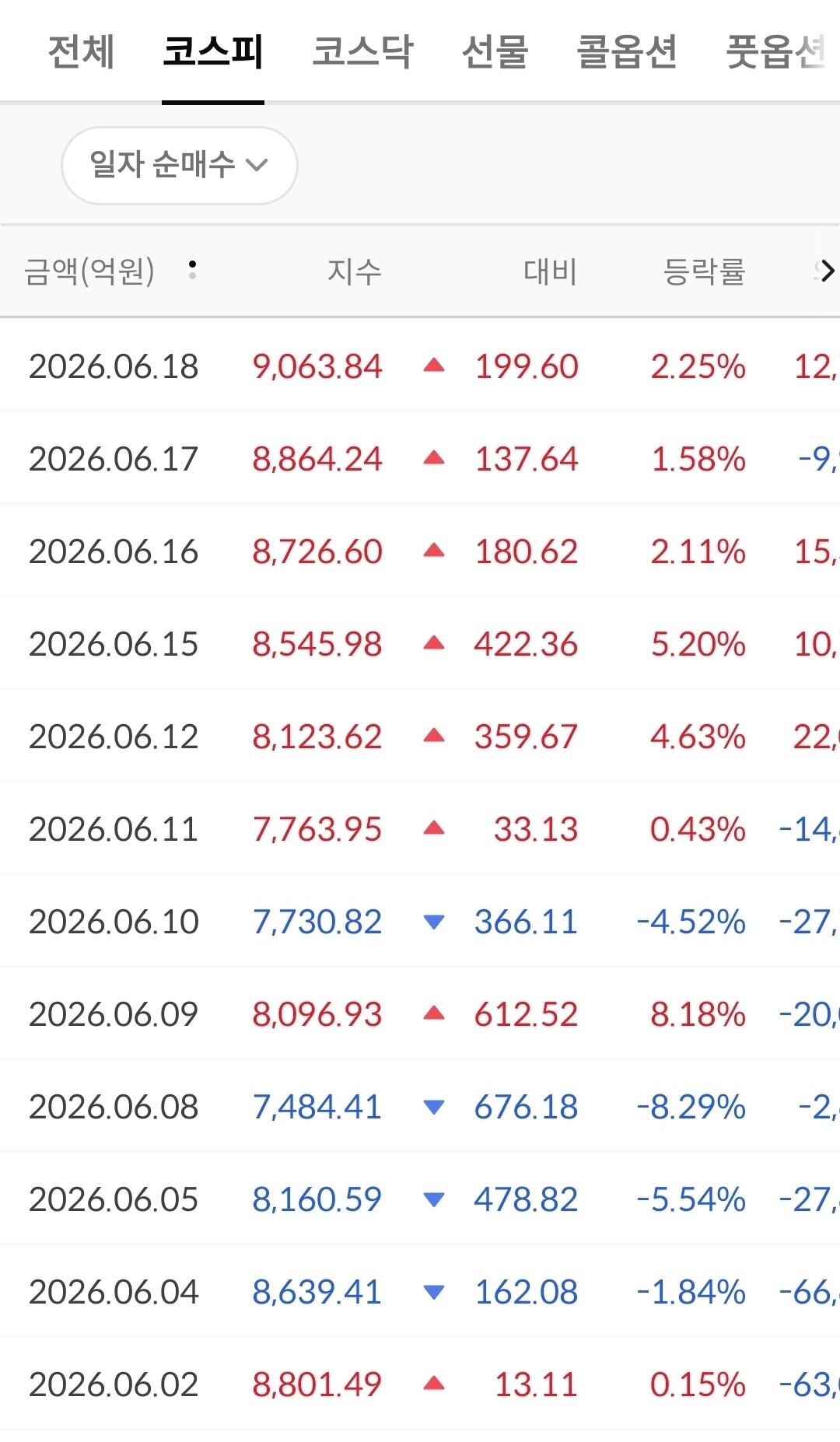840x1442 pixels.
Task: Select the 콜옵션 tab
Action: 627,52
